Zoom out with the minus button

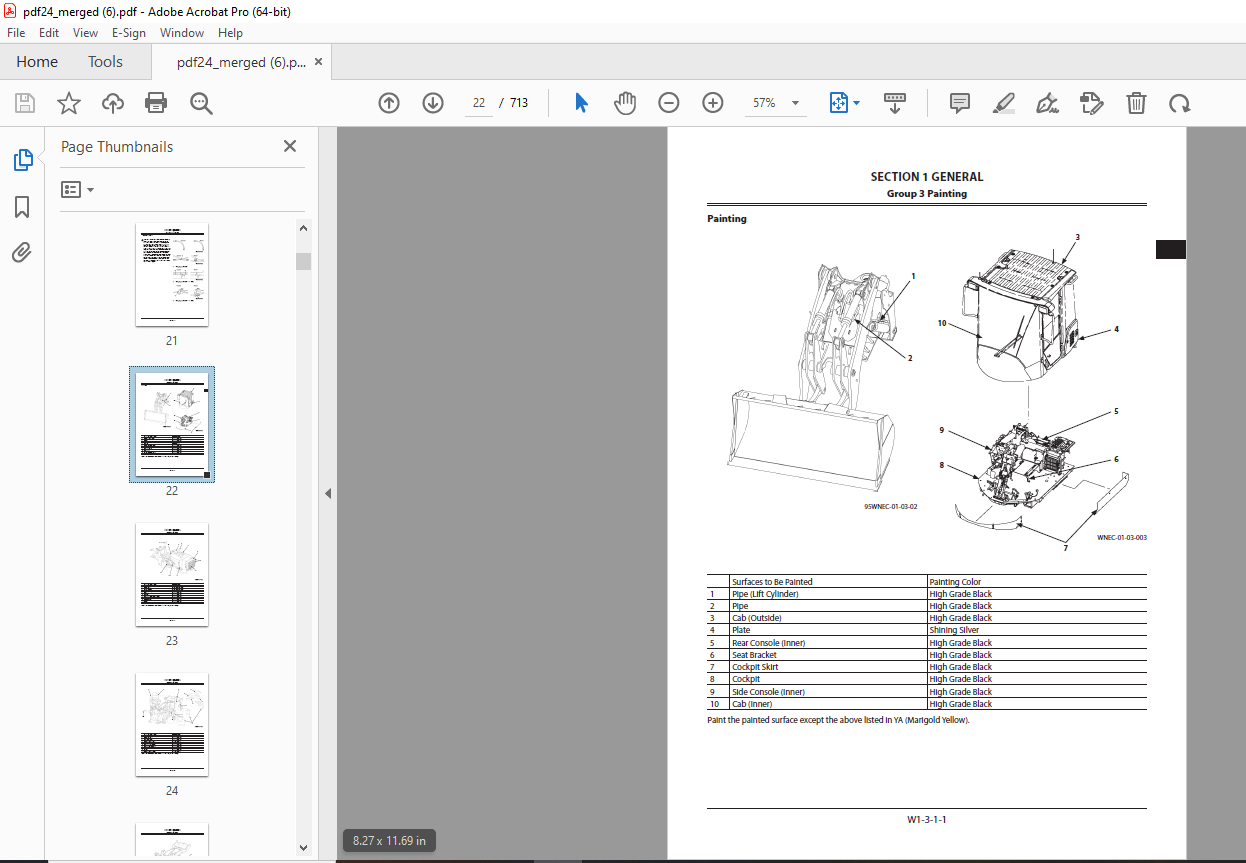point(669,103)
